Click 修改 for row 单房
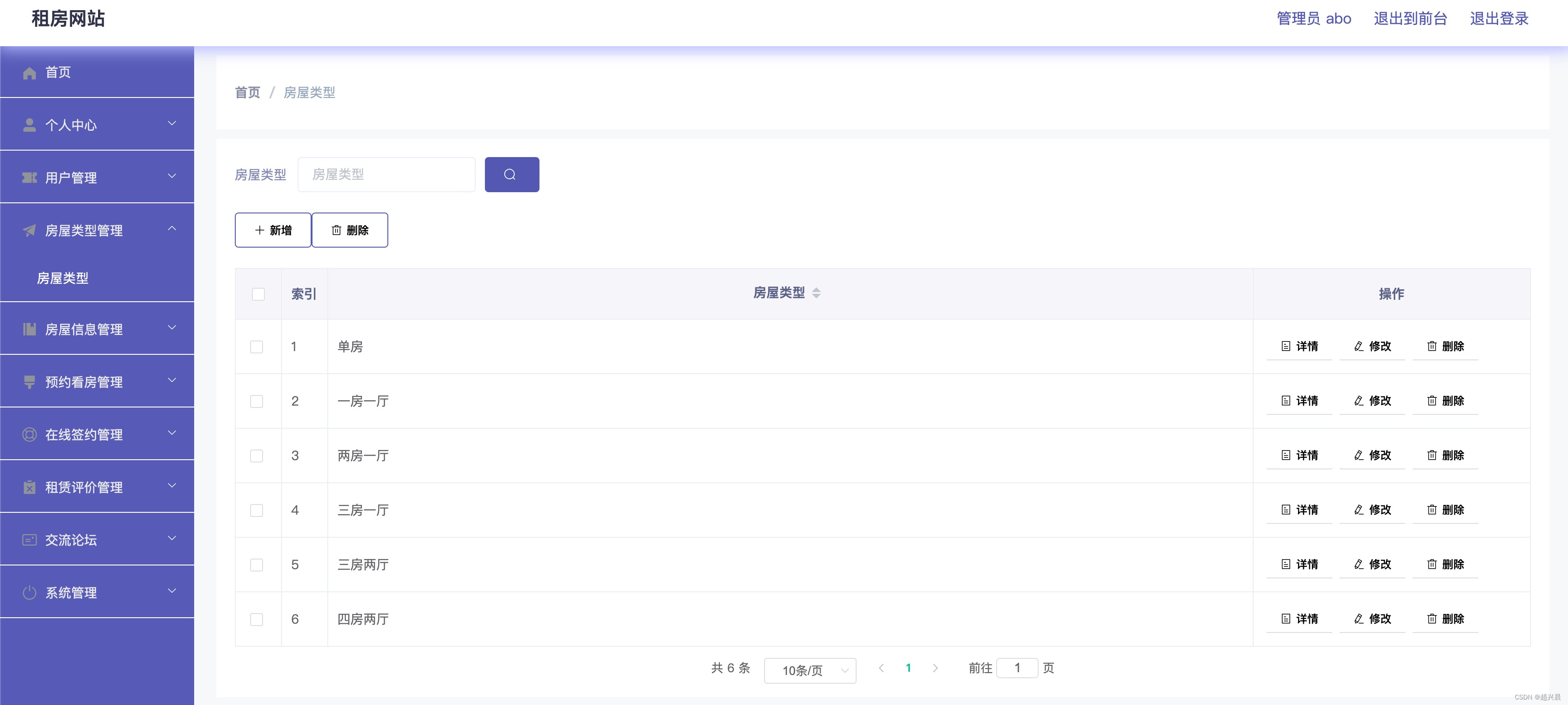The width and height of the screenshot is (1568, 705). pos(1372,346)
